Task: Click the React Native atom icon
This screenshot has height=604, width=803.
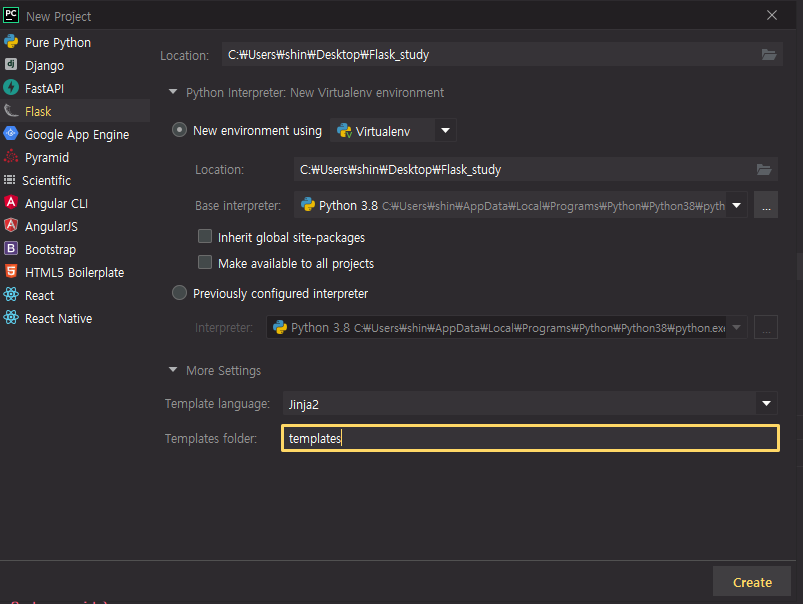Action: pos(11,317)
